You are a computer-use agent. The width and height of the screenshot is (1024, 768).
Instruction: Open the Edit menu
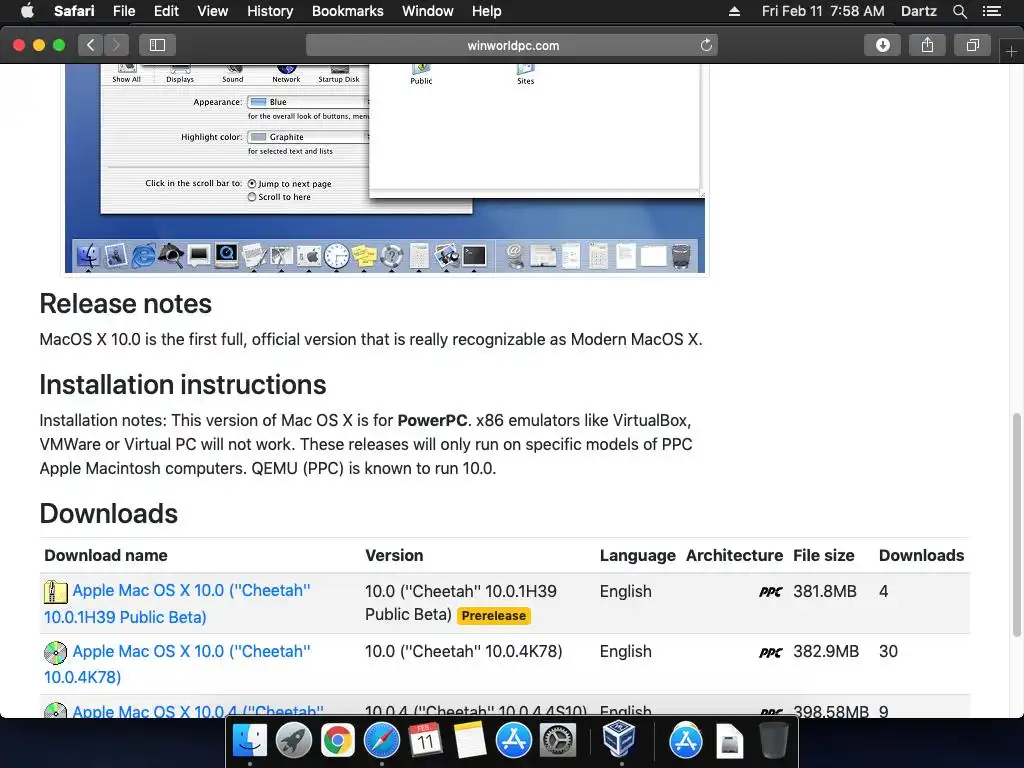pyautogui.click(x=166, y=11)
